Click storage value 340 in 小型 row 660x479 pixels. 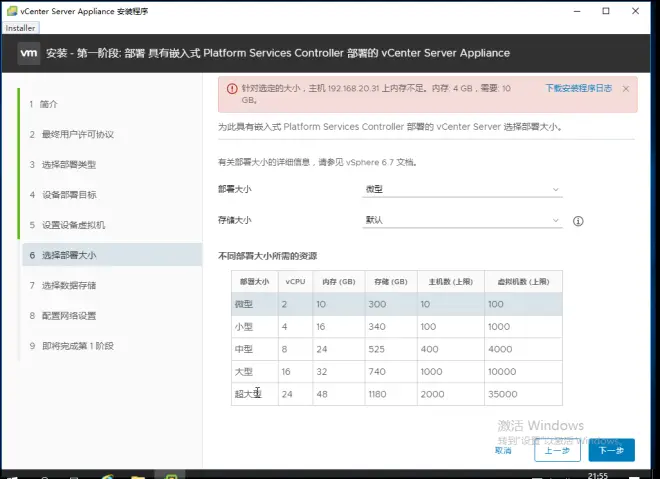(377, 327)
